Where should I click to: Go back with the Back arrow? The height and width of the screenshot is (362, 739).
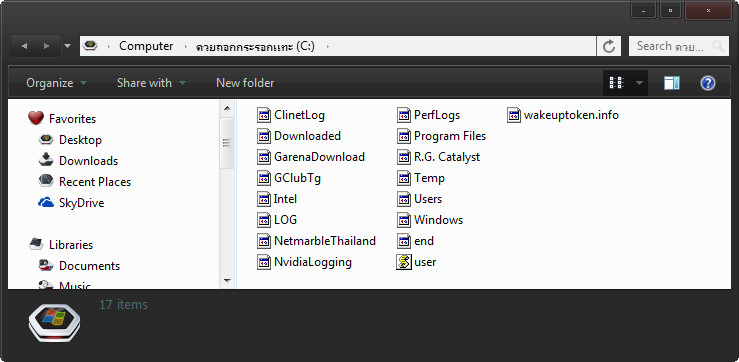click(x=24, y=46)
